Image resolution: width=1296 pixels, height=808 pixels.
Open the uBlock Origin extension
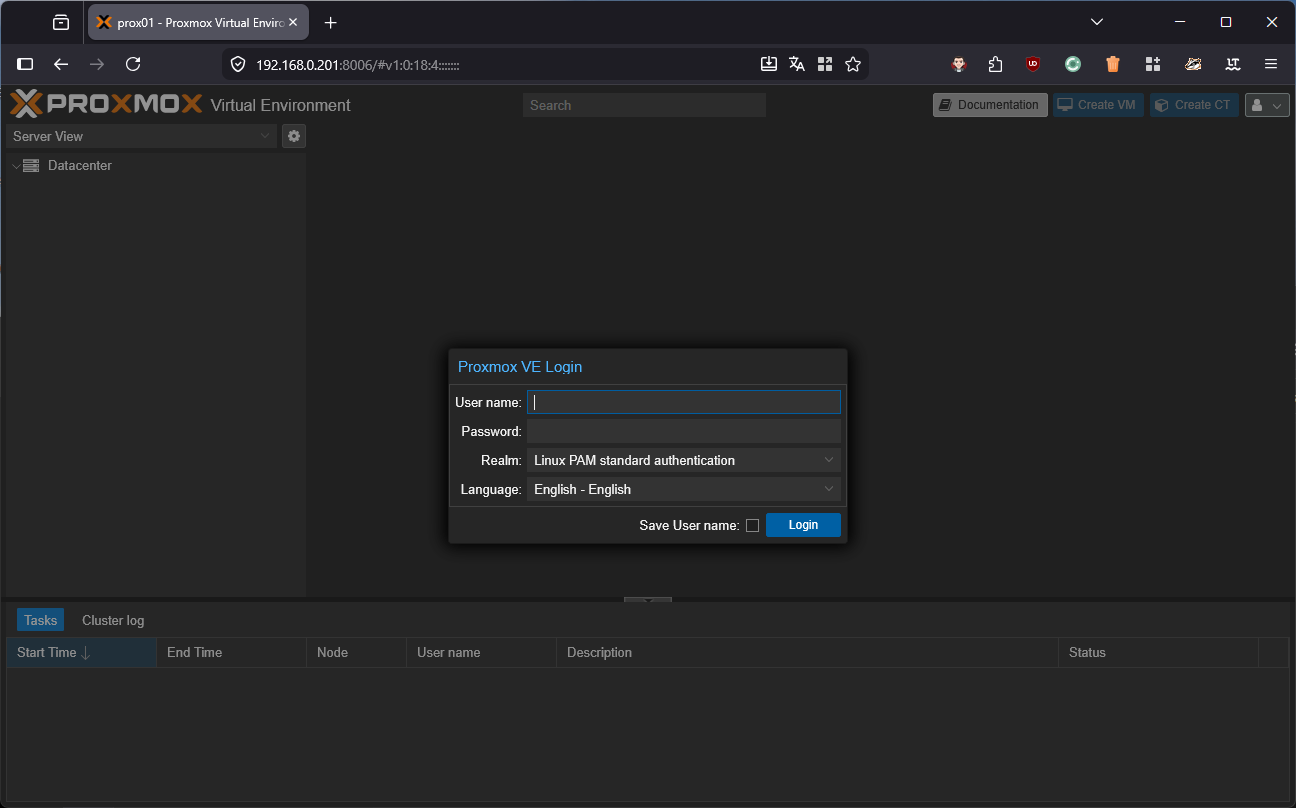pyautogui.click(x=1033, y=64)
